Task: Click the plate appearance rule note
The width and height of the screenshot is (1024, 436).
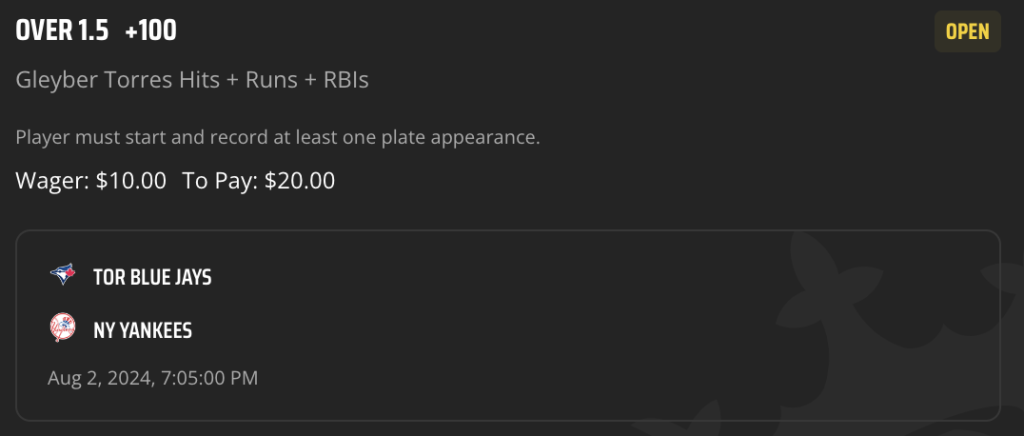Action: click(x=278, y=138)
